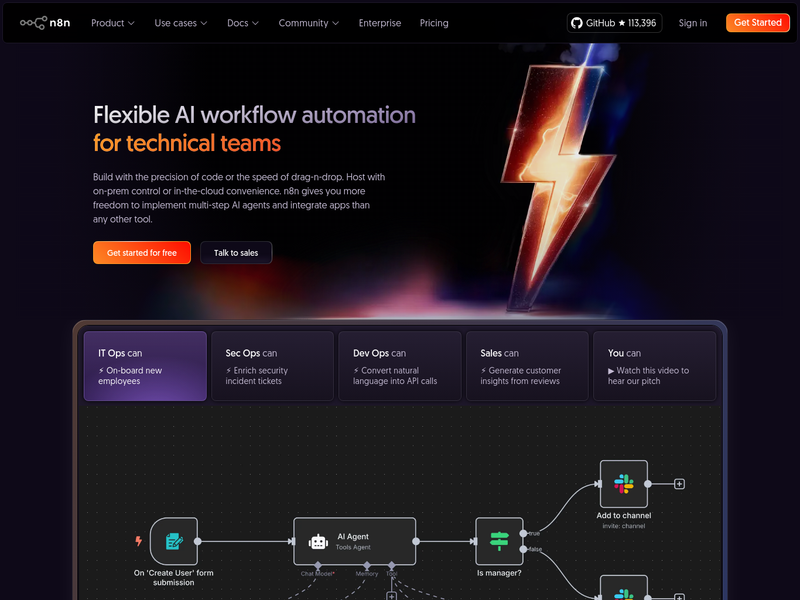Click the lightning trigger icon beside form node

[138, 541]
